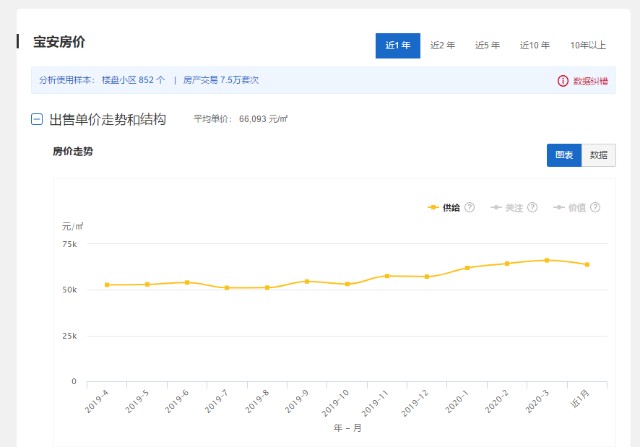This screenshot has width=640, height=447.
Task: Click the help icon next to 关注
Action: pyautogui.click(x=532, y=208)
